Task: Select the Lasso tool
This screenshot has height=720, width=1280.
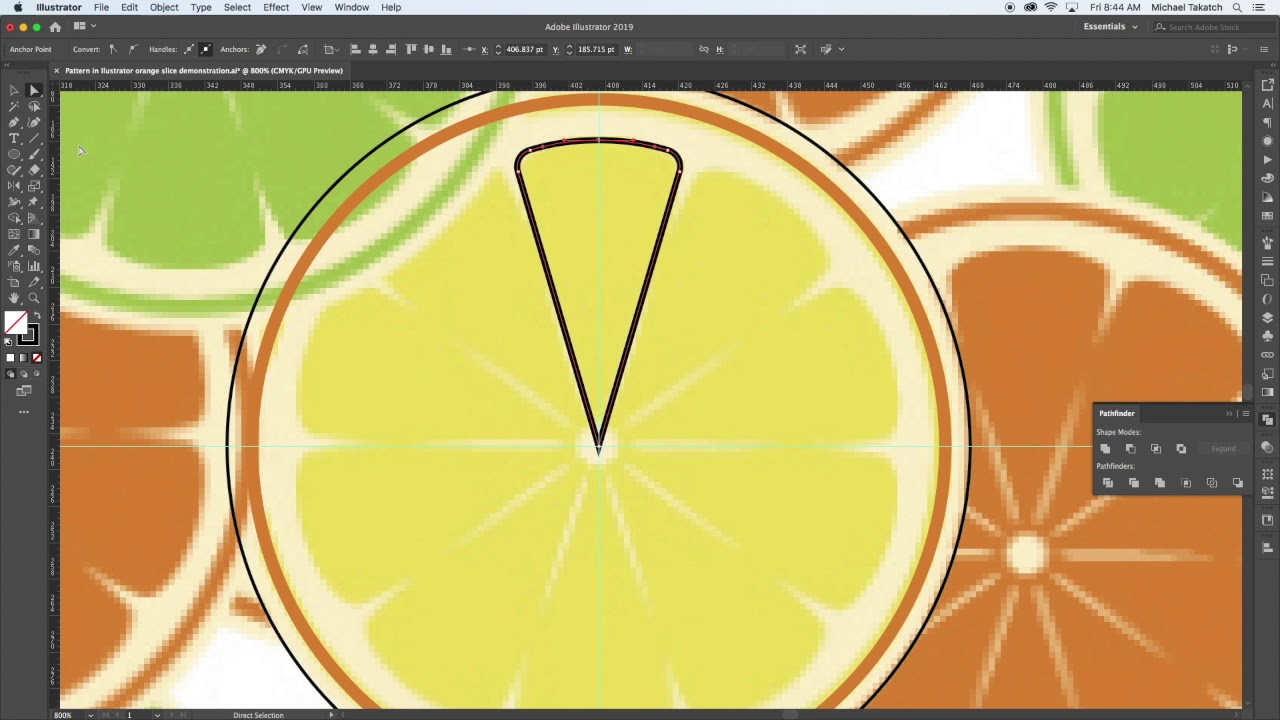Action: 34,106
